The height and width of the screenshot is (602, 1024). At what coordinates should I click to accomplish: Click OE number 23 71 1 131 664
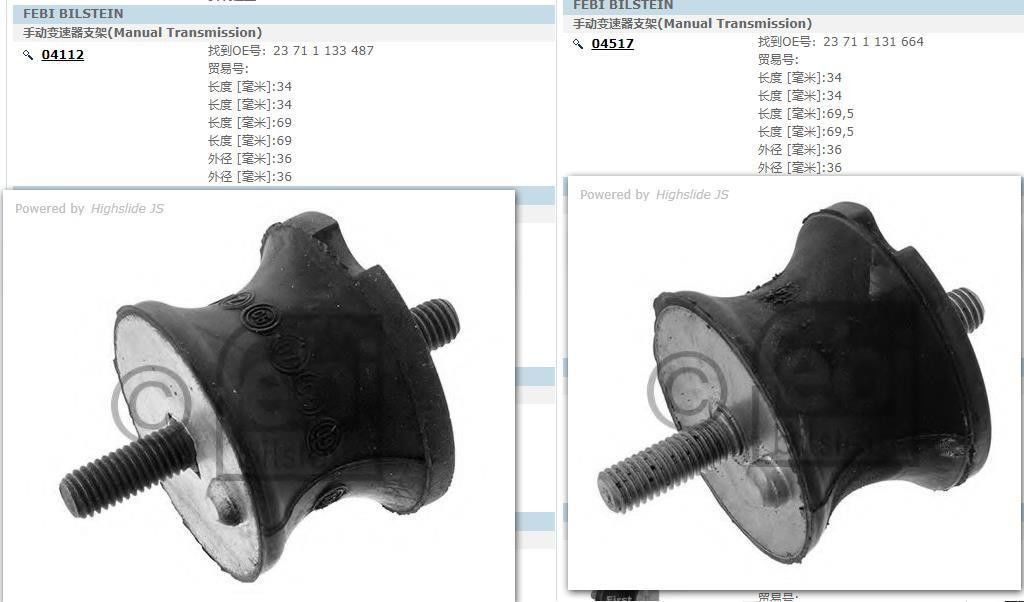click(873, 41)
